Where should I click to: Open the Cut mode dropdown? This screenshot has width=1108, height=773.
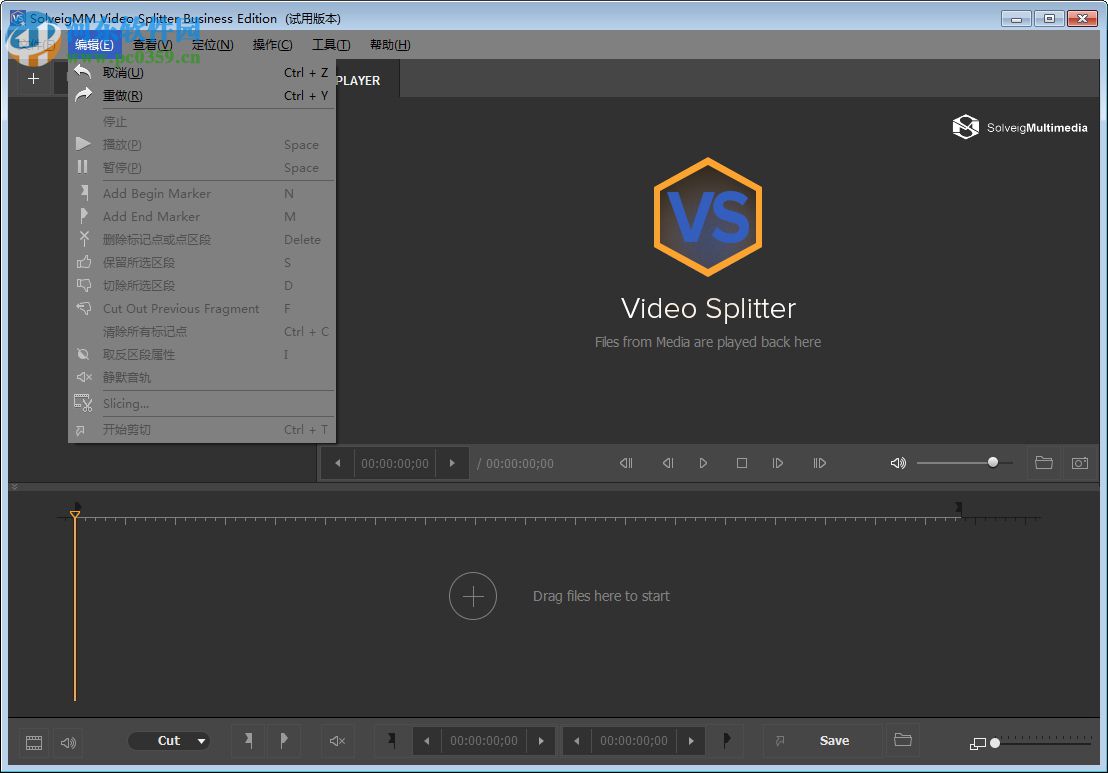coord(168,740)
